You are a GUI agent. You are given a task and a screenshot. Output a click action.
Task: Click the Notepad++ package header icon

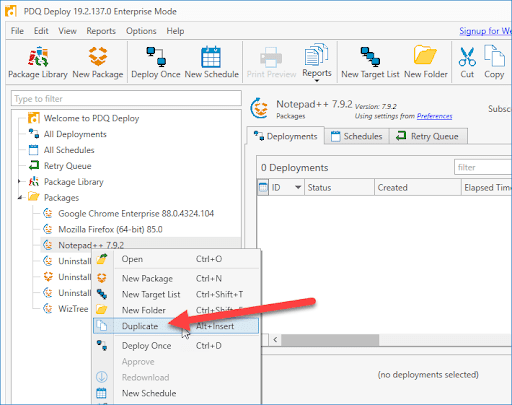click(x=259, y=108)
